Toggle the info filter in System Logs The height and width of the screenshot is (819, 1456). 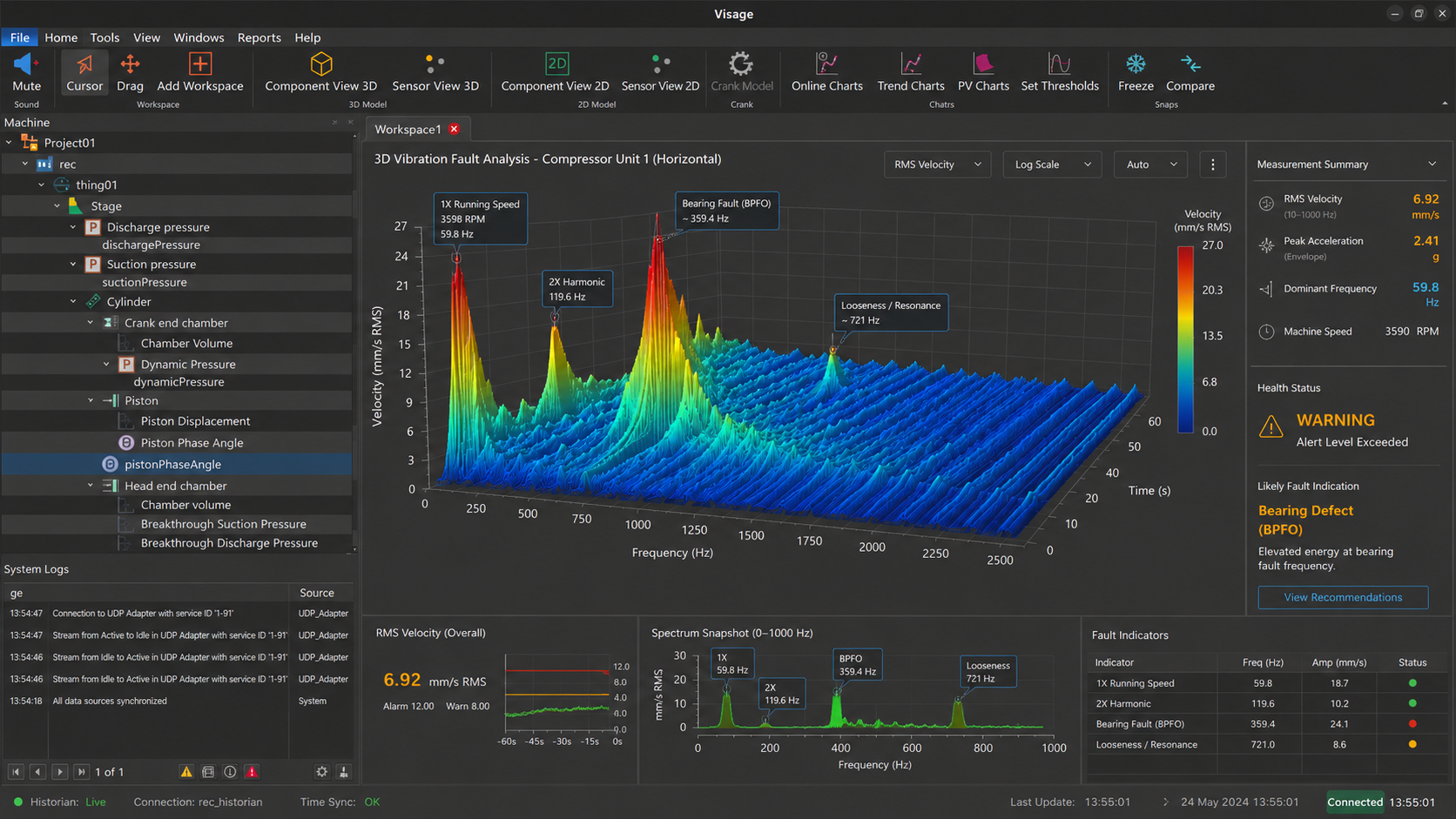pyautogui.click(x=230, y=772)
